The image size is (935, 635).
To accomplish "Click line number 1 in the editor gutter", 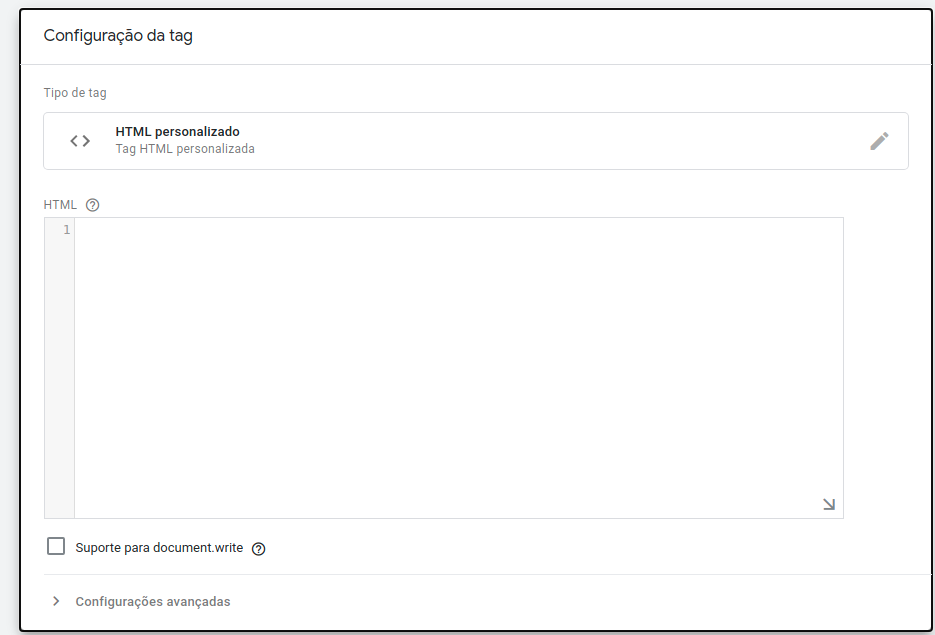I will 67,230.
